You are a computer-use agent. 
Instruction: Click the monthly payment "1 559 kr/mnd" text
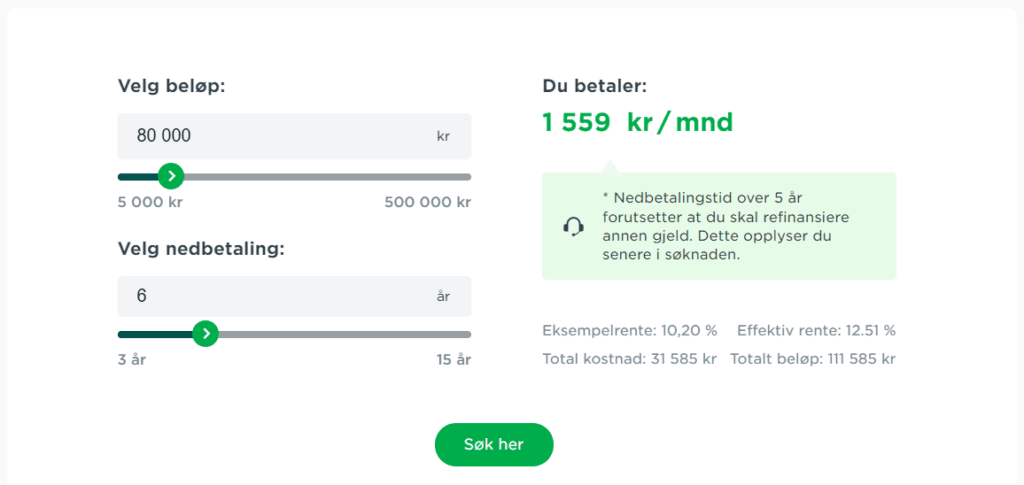[x=638, y=123]
